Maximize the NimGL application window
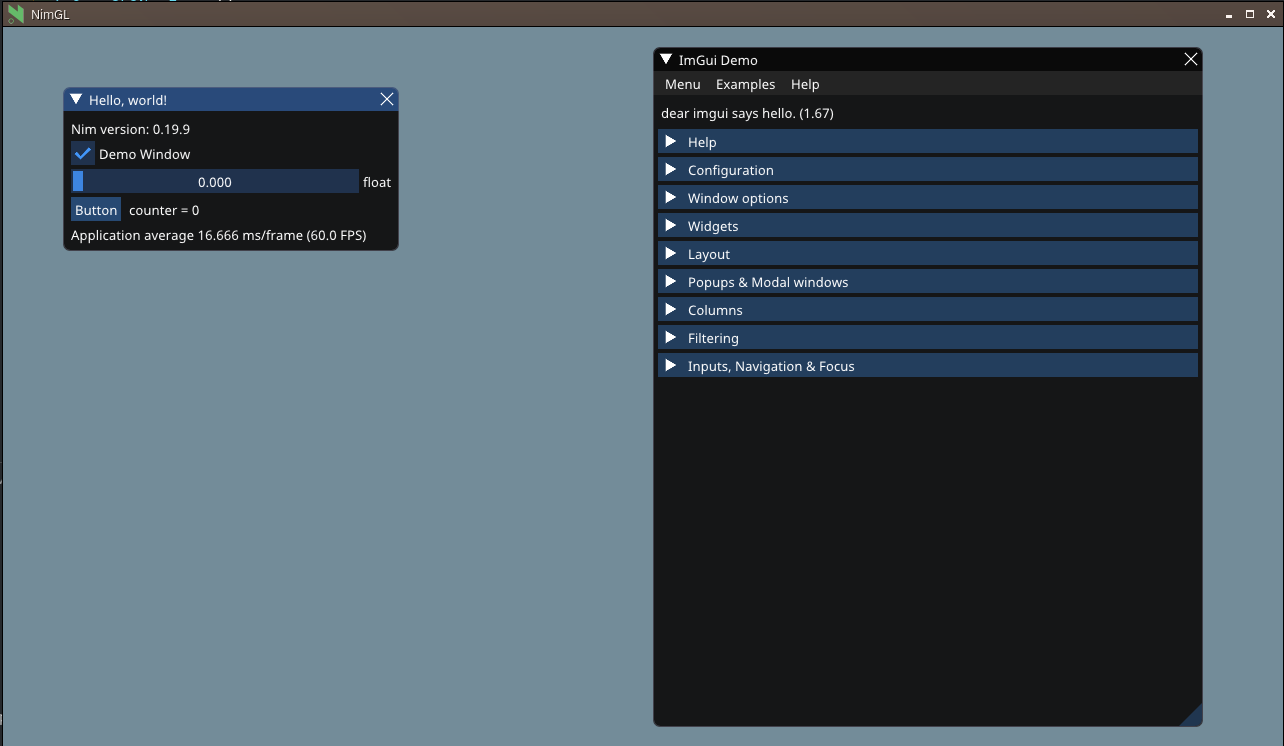Screen dimensions: 1284x746 click(1249, 14)
